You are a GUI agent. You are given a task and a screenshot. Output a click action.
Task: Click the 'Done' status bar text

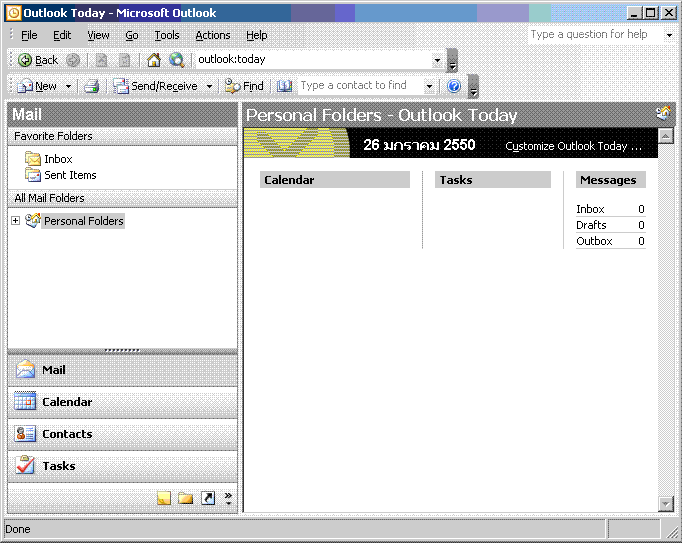coord(18,529)
